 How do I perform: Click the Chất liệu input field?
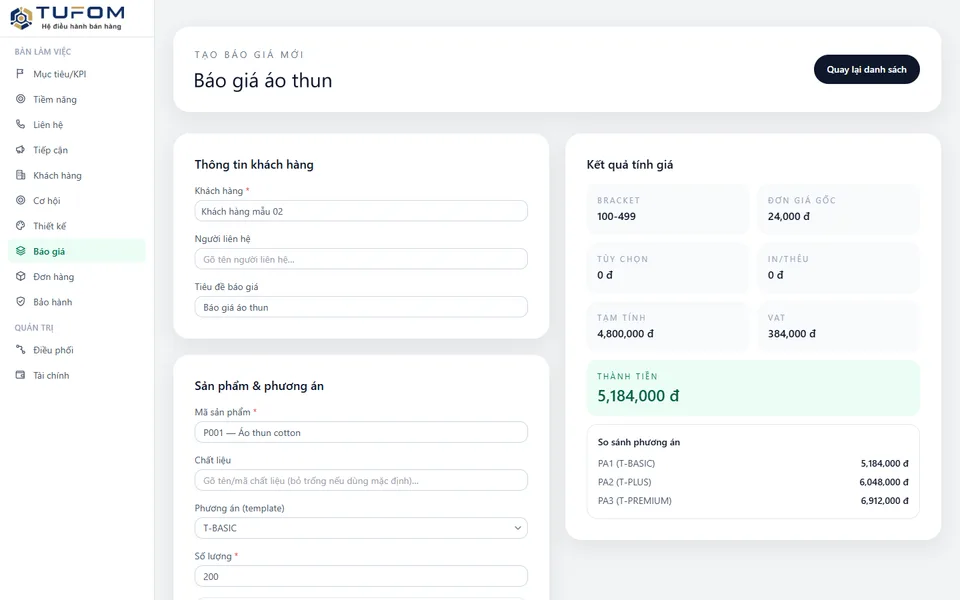pos(361,480)
